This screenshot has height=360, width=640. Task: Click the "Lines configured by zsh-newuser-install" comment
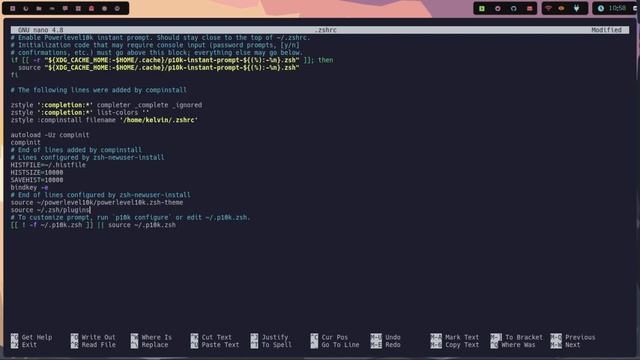coord(87,158)
